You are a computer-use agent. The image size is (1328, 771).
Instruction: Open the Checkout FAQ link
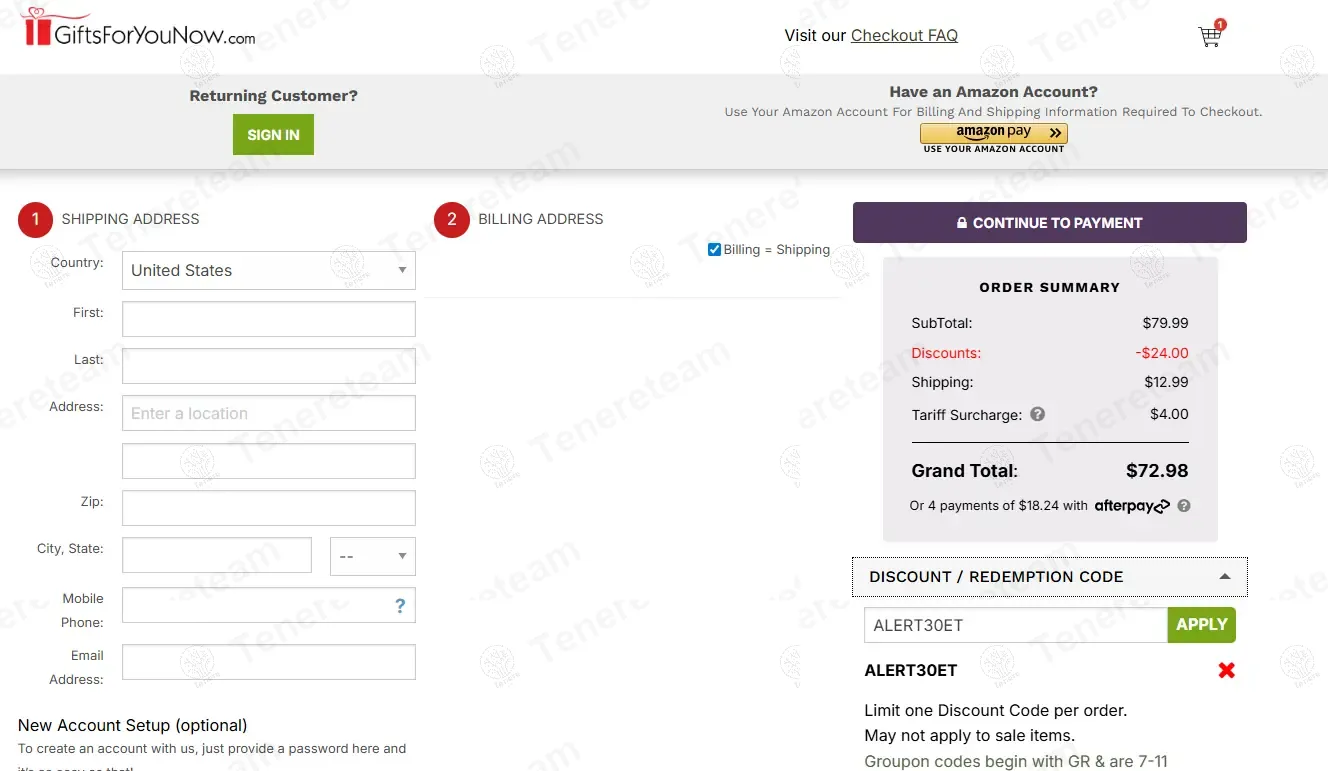[x=904, y=35]
